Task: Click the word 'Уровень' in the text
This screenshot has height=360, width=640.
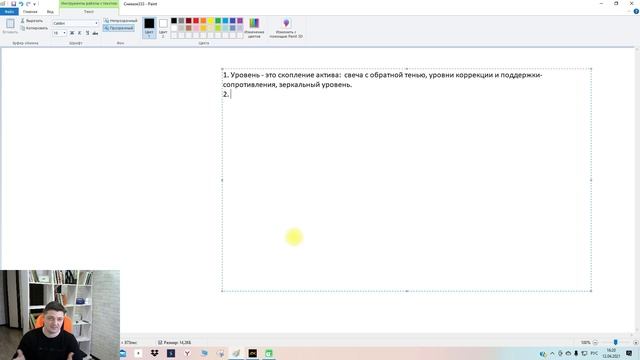Action: point(244,75)
